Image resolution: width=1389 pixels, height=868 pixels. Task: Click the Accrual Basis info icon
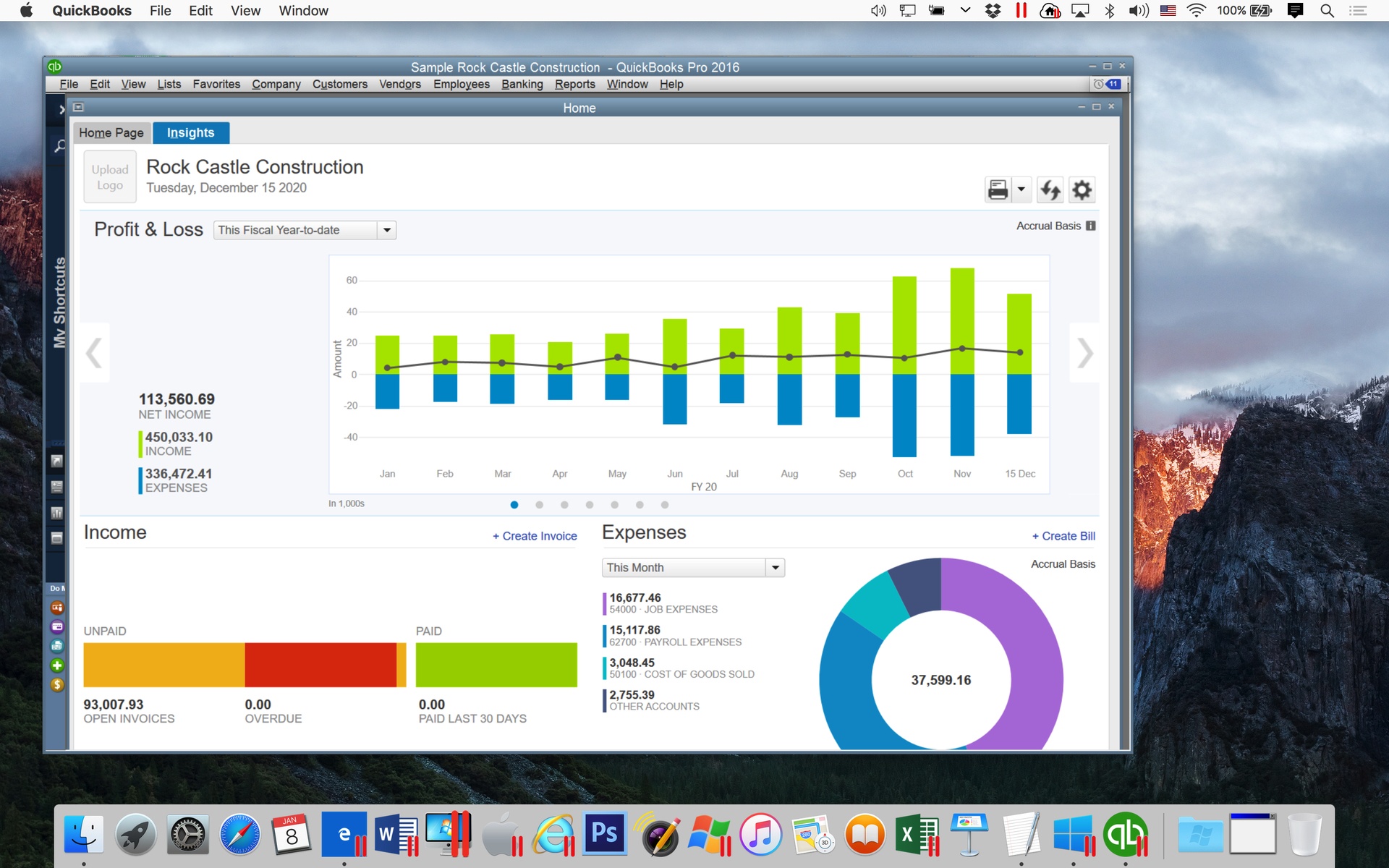[x=1091, y=226]
